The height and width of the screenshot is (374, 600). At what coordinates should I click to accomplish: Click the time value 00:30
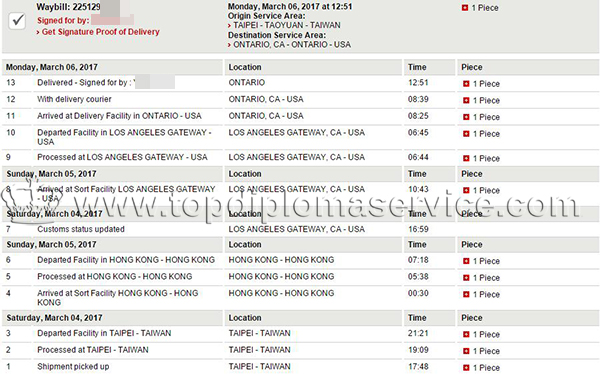[418, 293]
